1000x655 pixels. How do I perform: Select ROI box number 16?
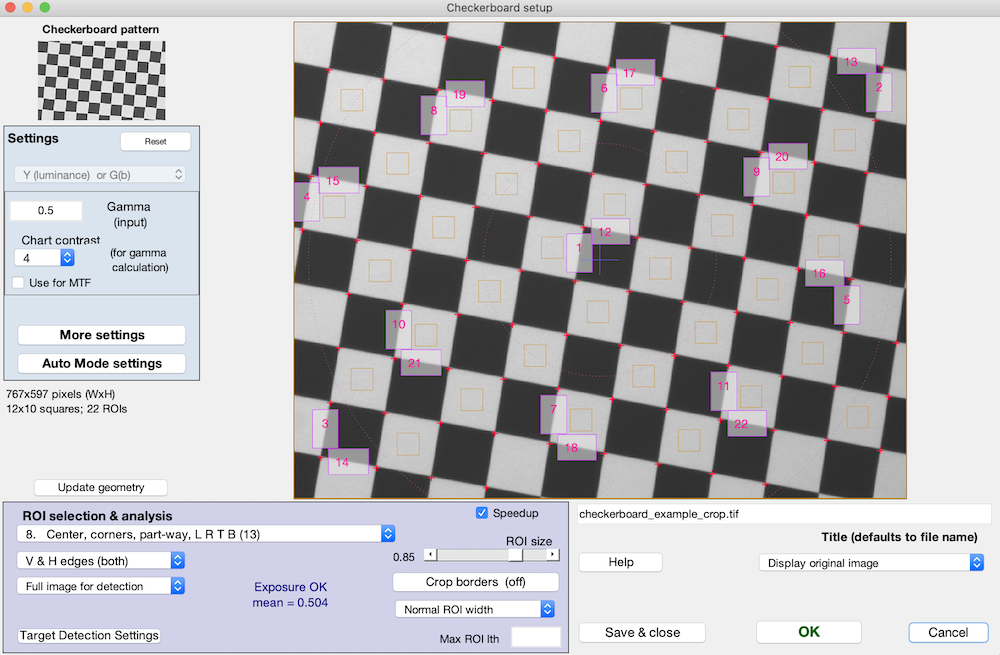pos(825,273)
